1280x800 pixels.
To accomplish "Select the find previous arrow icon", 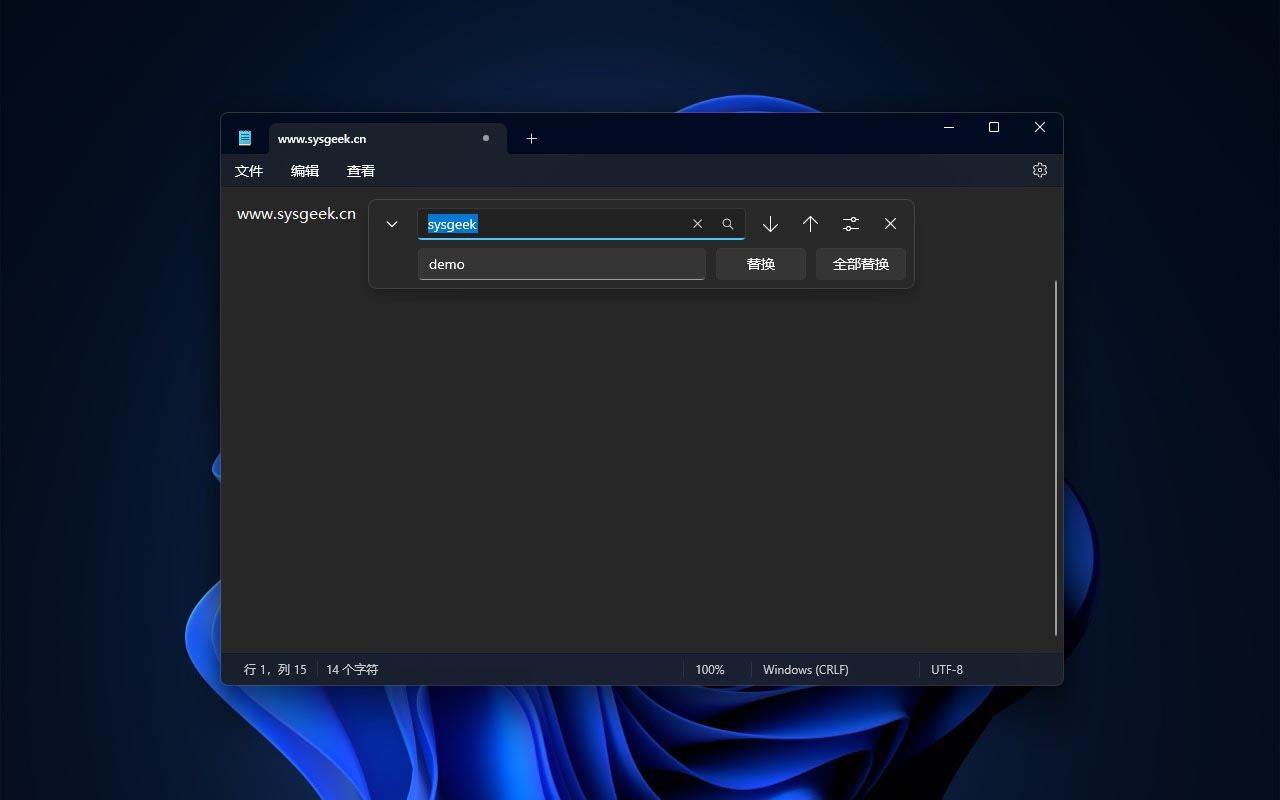I will 810,224.
